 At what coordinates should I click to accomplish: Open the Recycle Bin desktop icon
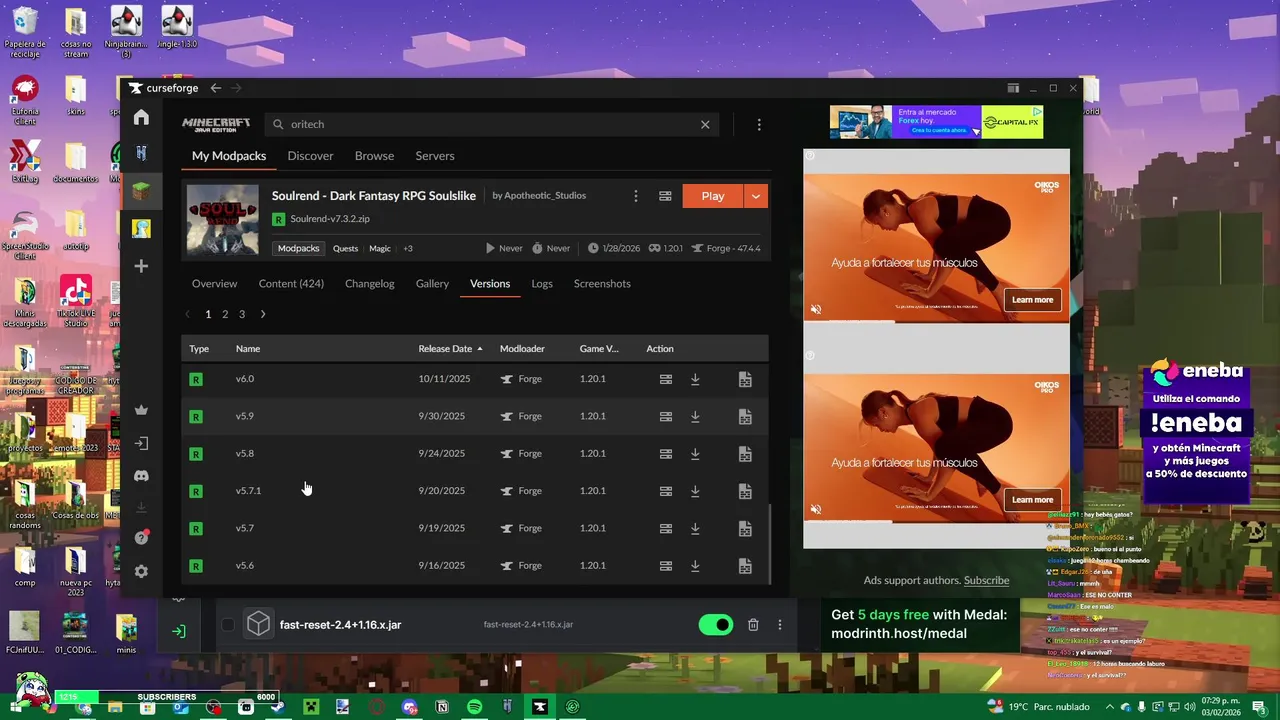click(x=25, y=30)
